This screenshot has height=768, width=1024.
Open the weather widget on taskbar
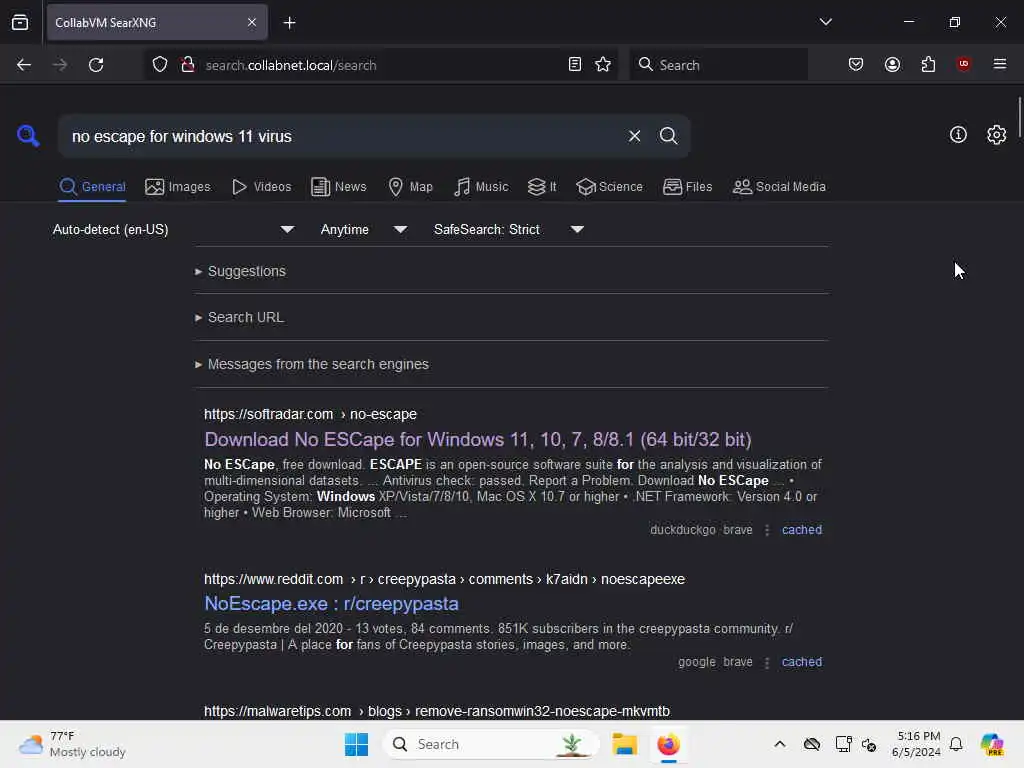click(x=72, y=744)
